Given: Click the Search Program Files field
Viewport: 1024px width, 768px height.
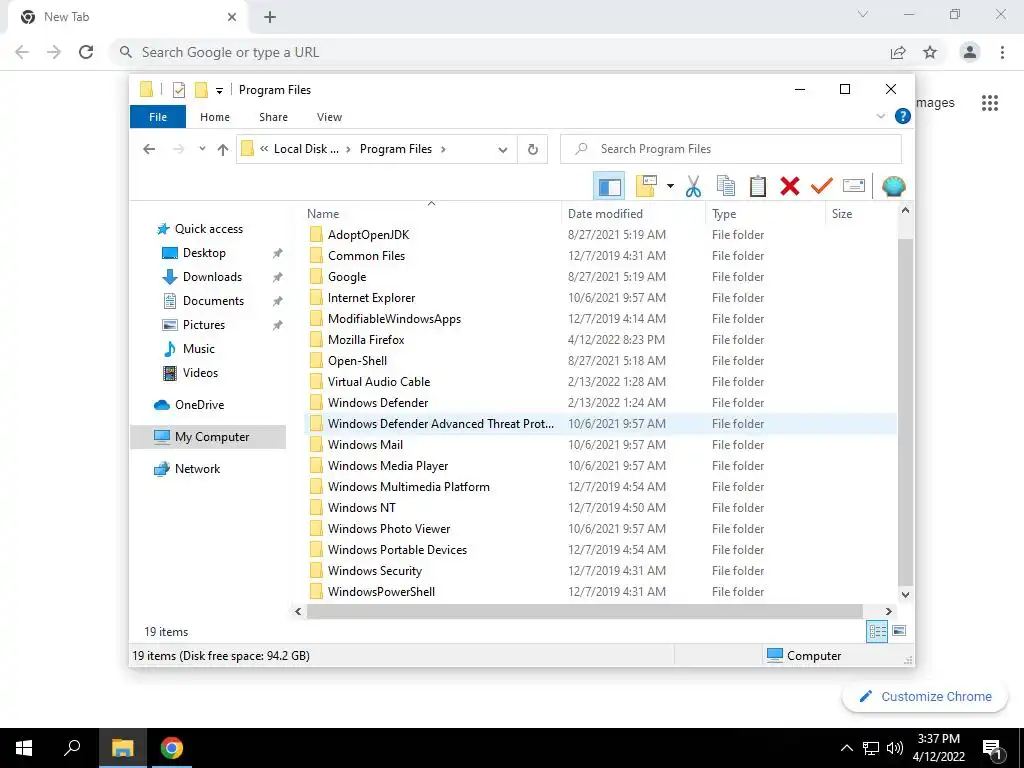Looking at the screenshot, I should point(731,149).
